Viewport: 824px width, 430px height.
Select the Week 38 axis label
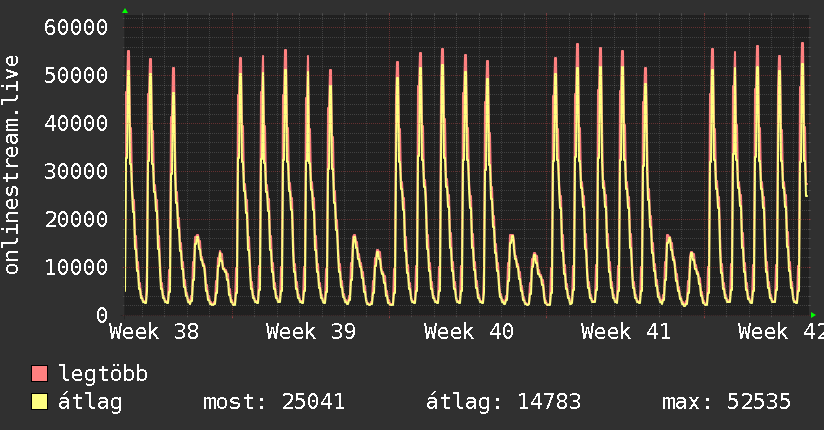[154, 332]
